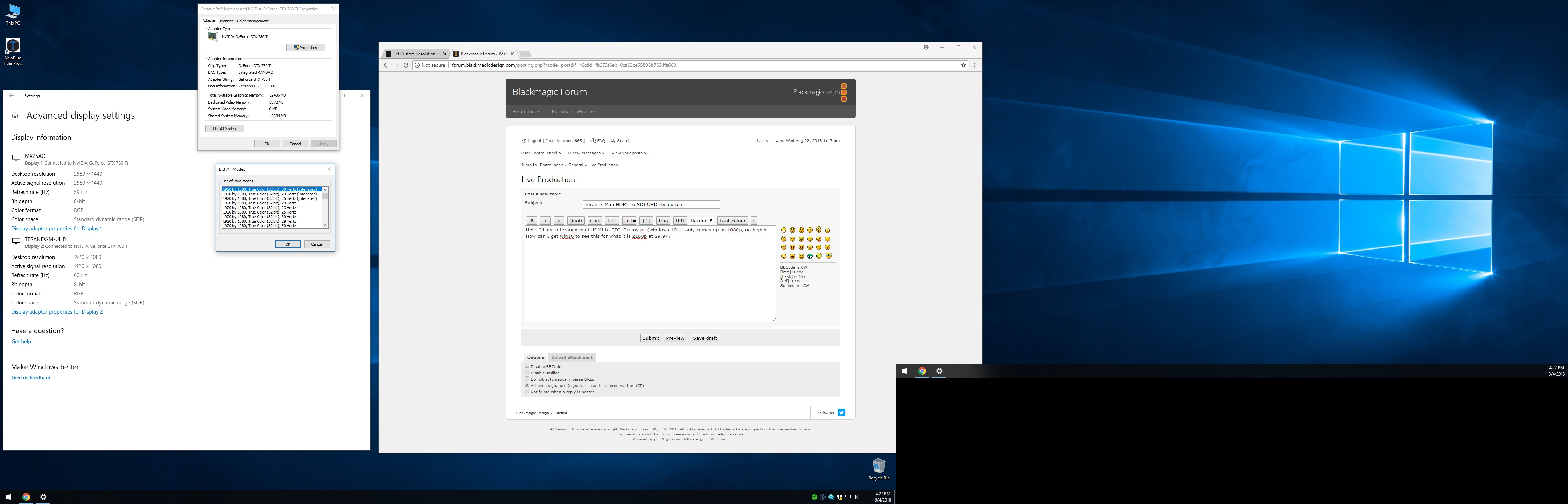Click Give us feedback link
This screenshot has width=1568, height=504.
coord(31,378)
